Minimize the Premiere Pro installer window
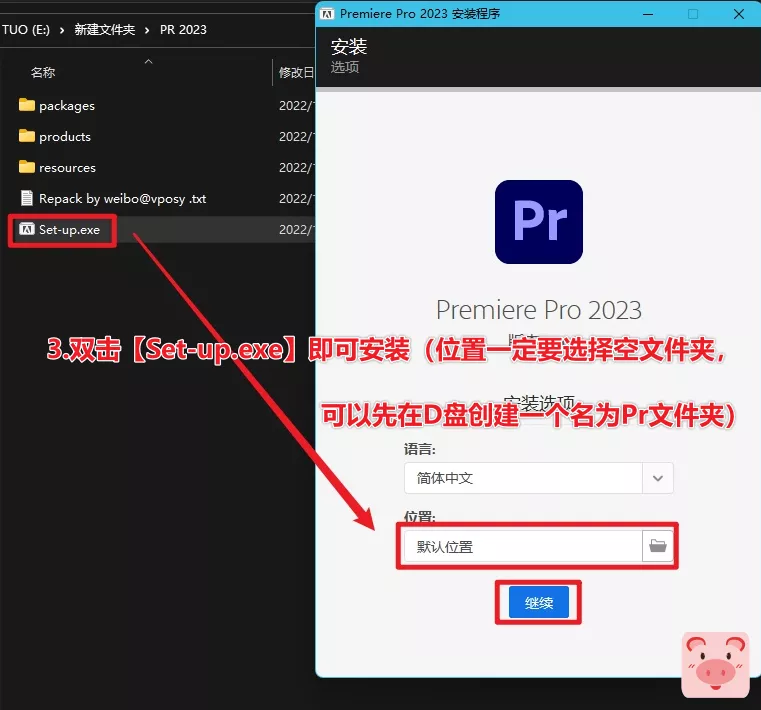This screenshot has width=761, height=710. pyautogui.click(x=647, y=14)
